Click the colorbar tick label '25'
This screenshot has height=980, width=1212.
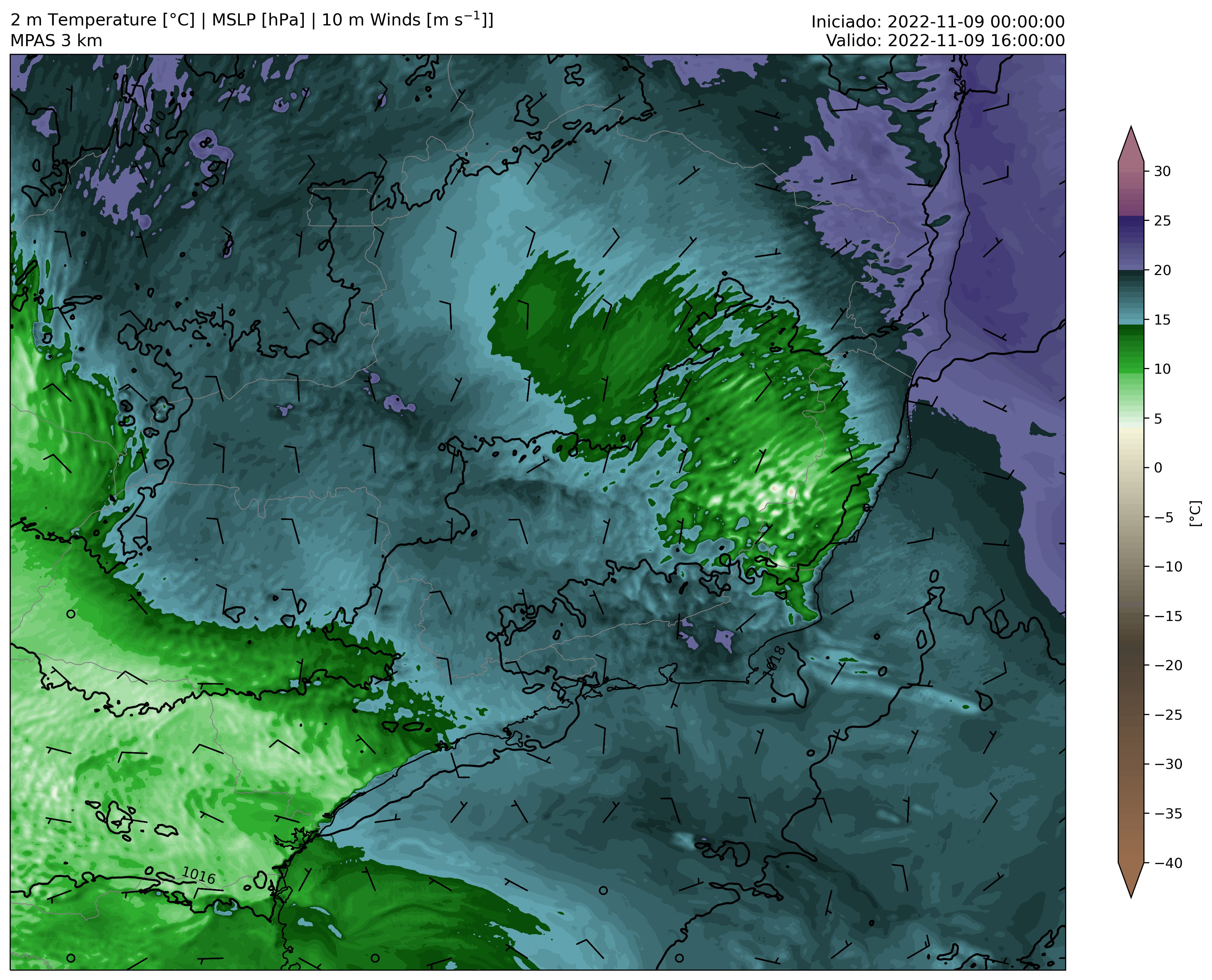pyautogui.click(x=1162, y=221)
